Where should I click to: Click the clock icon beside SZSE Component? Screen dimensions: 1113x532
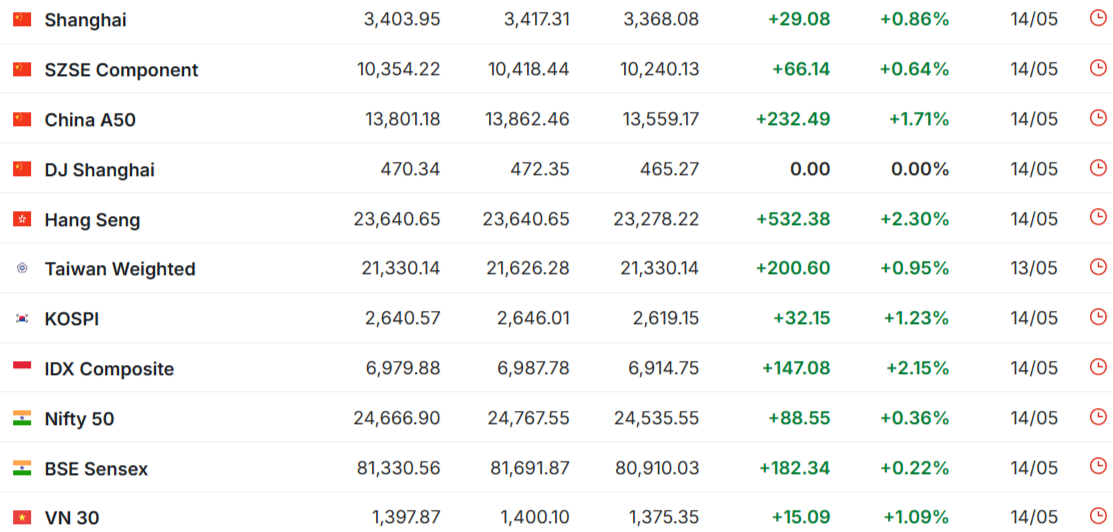pos(1097,68)
